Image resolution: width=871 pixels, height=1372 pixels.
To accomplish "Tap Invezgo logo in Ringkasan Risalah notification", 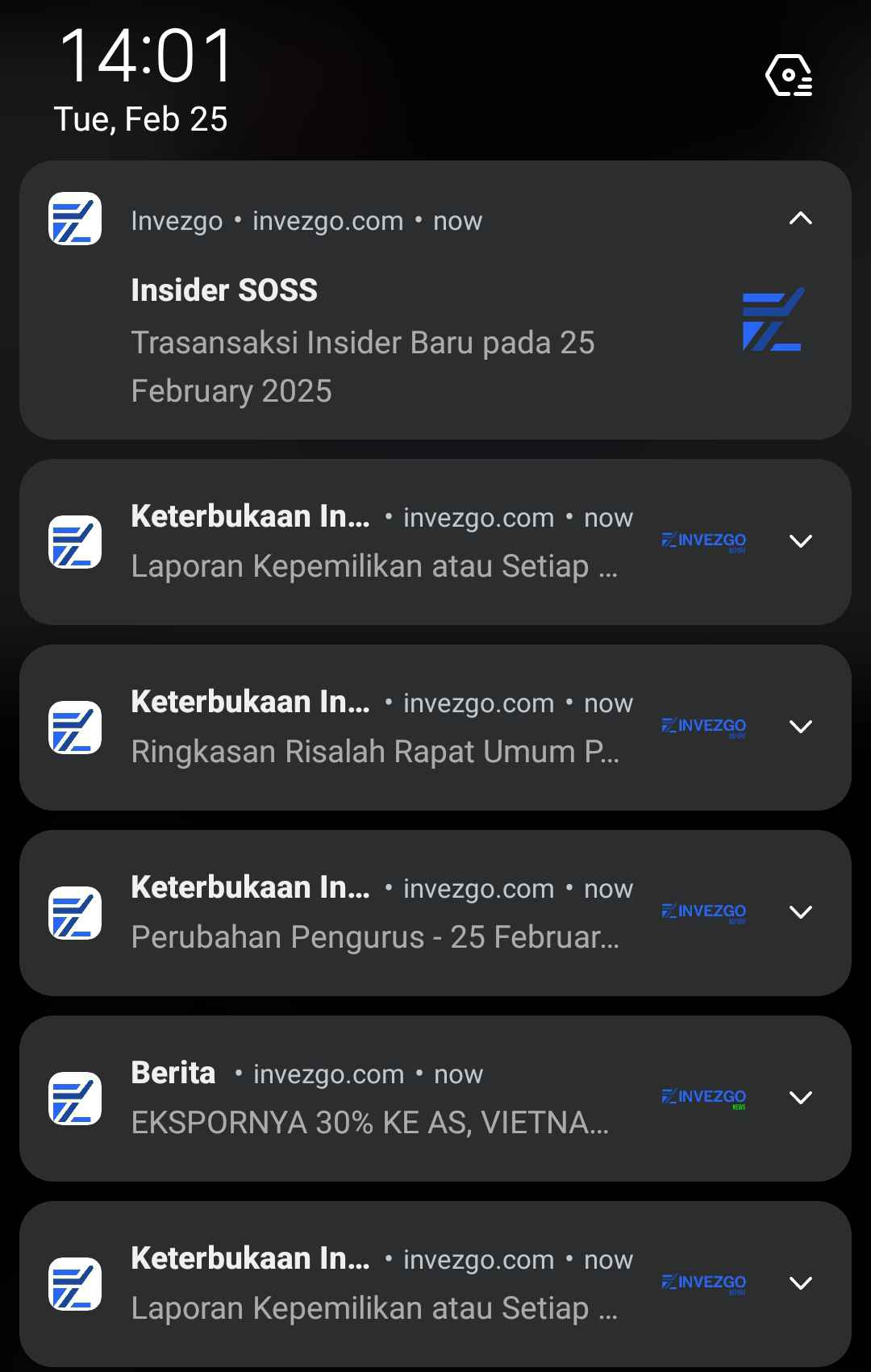I will [x=703, y=727].
